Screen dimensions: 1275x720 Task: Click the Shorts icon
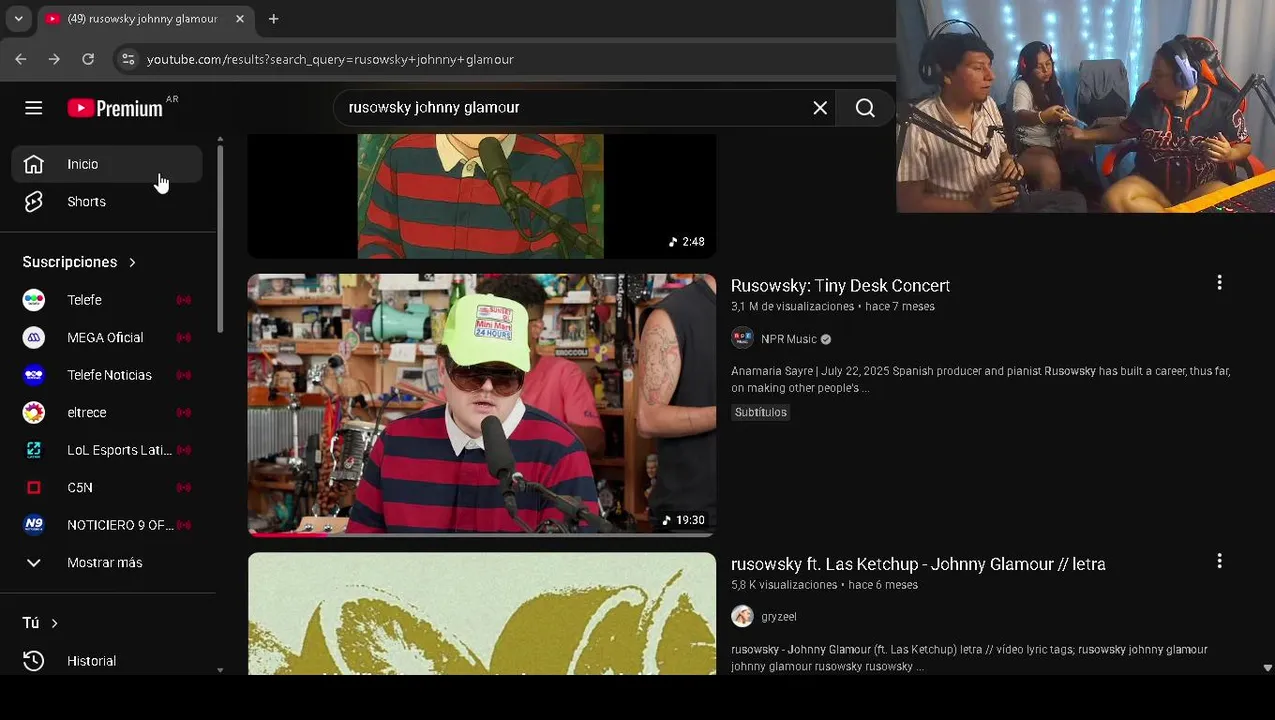34,202
